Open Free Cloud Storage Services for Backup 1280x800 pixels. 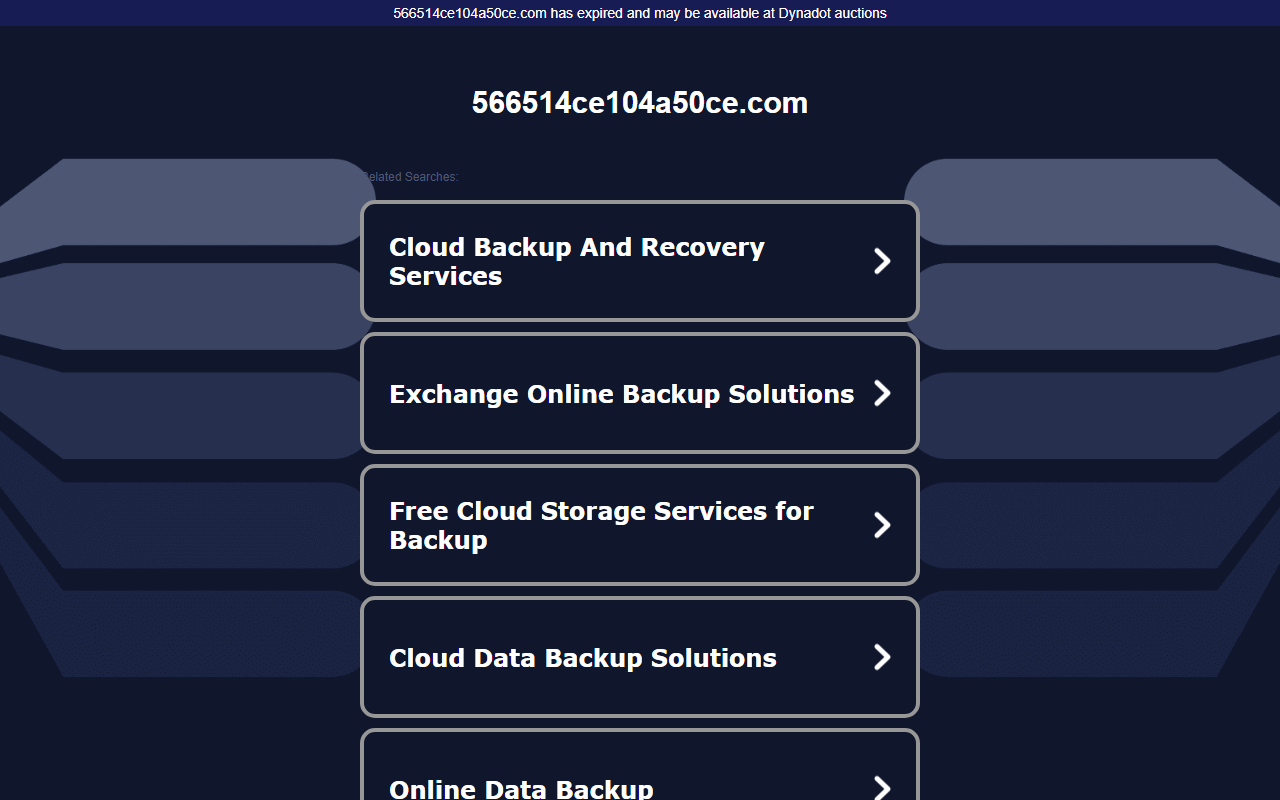click(x=639, y=525)
